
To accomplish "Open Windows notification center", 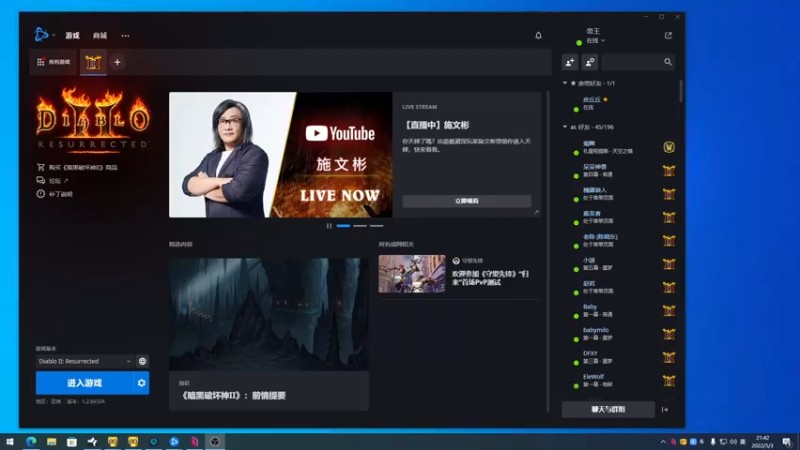I will pos(786,442).
